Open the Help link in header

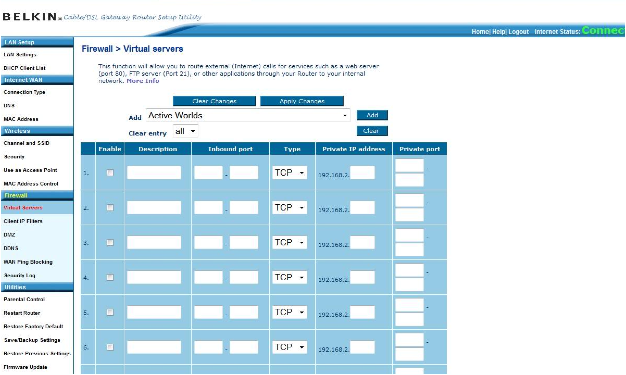(x=499, y=32)
